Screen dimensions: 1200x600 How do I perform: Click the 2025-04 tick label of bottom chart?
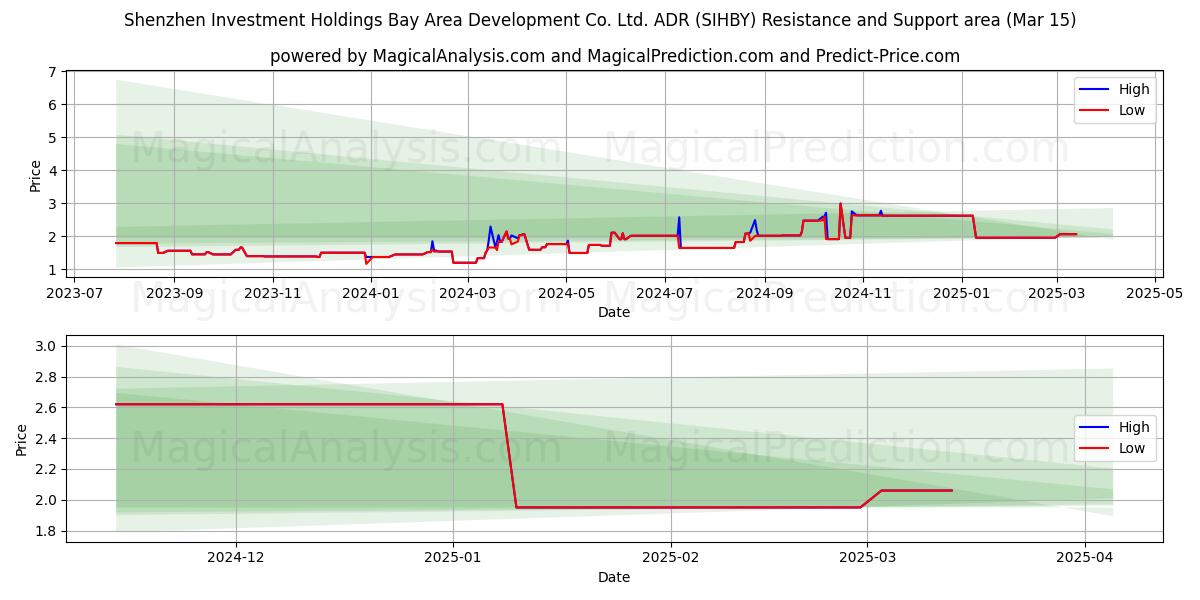coord(1085,558)
